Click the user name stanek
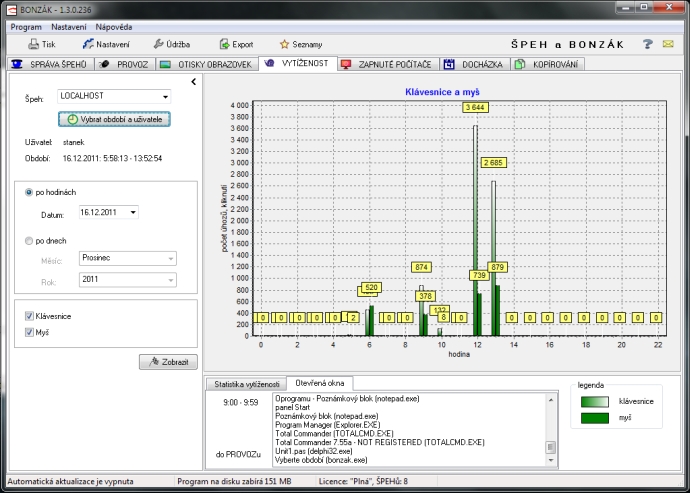 [73, 142]
